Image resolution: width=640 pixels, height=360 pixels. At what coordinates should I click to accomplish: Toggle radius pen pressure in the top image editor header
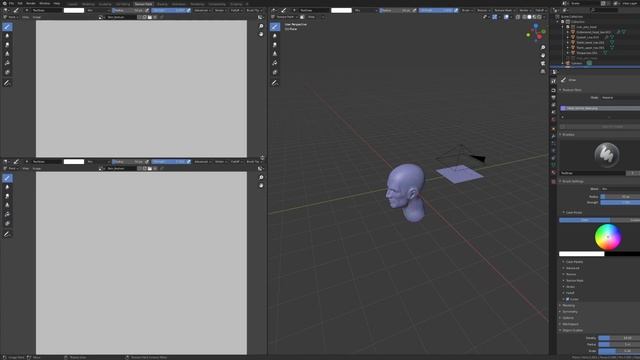point(147,10)
